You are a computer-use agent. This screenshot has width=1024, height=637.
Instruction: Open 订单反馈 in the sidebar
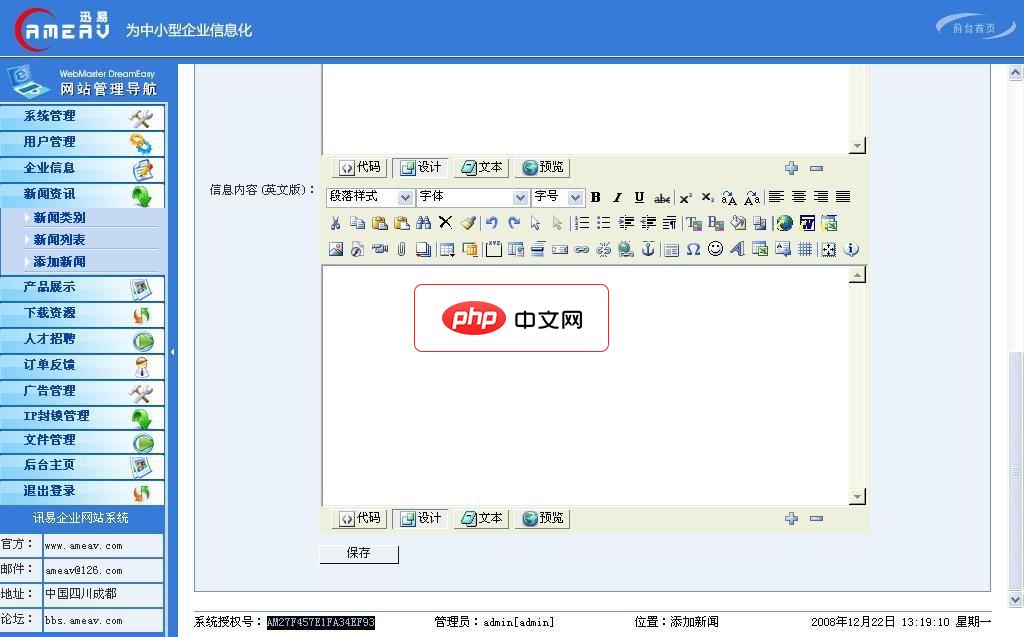82,366
